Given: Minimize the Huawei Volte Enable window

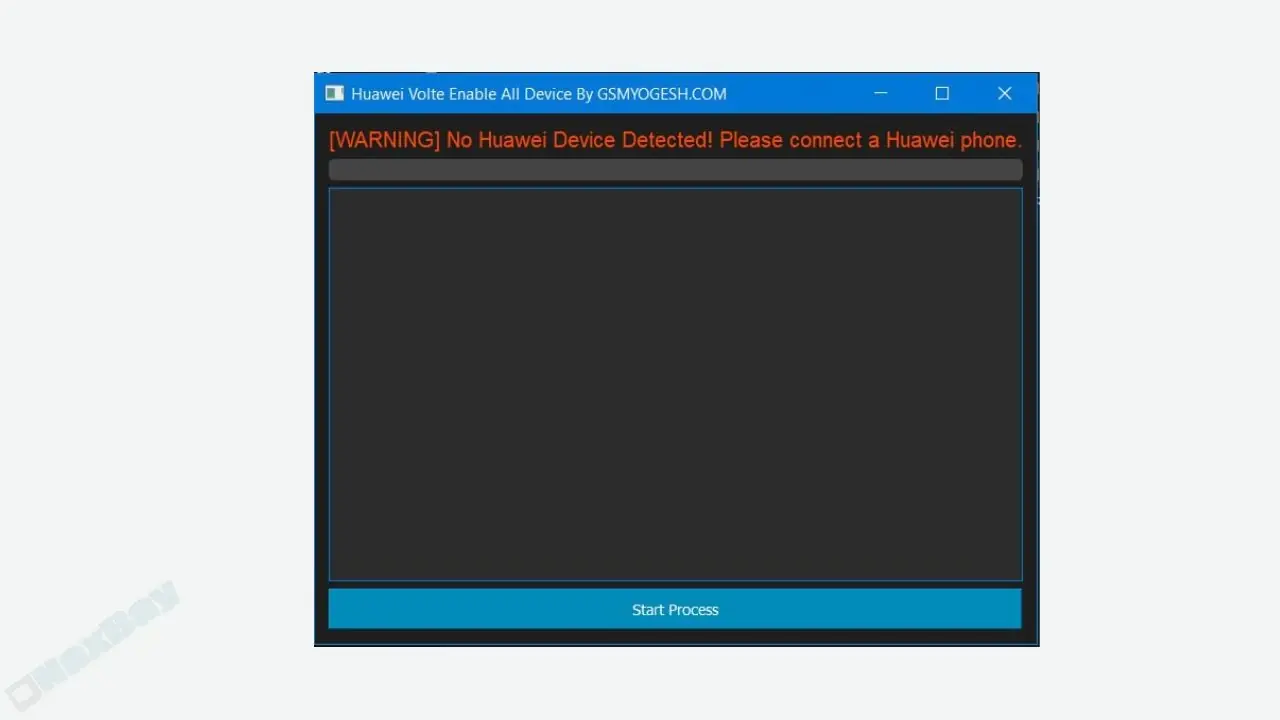Looking at the screenshot, I should click(880, 93).
